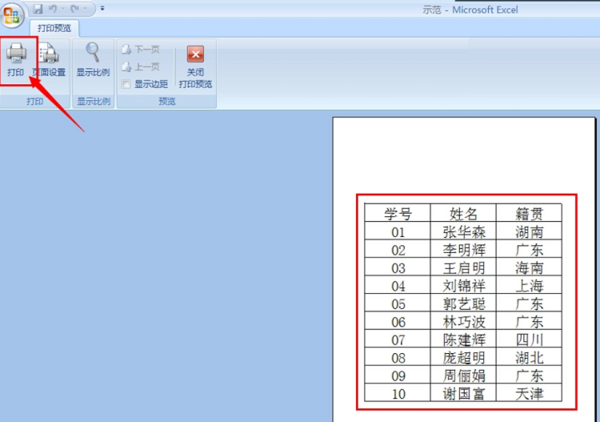
Task: Click the Undo icon in quick access toolbar
Action: click(x=53, y=8)
